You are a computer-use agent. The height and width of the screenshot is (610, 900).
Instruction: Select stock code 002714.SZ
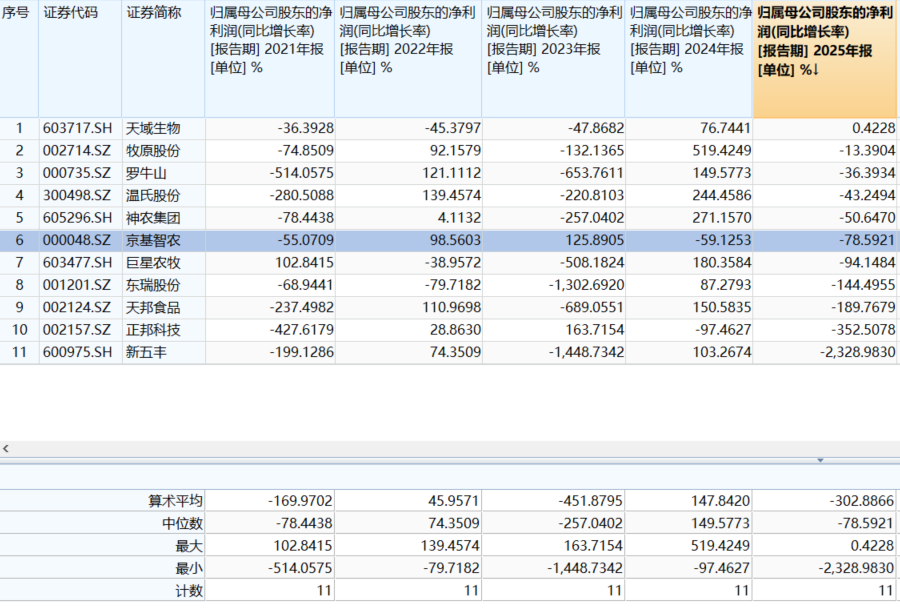(x=77, y=150)
